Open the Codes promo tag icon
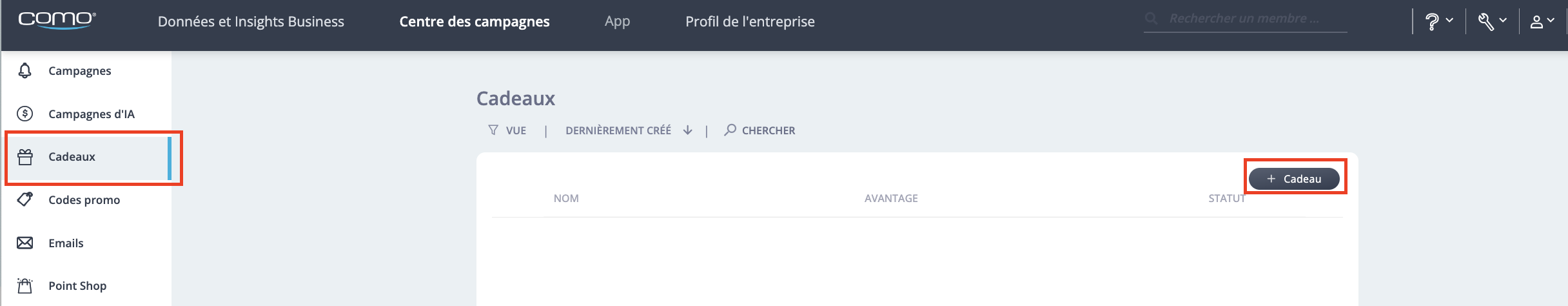 [x=25, y=199]
